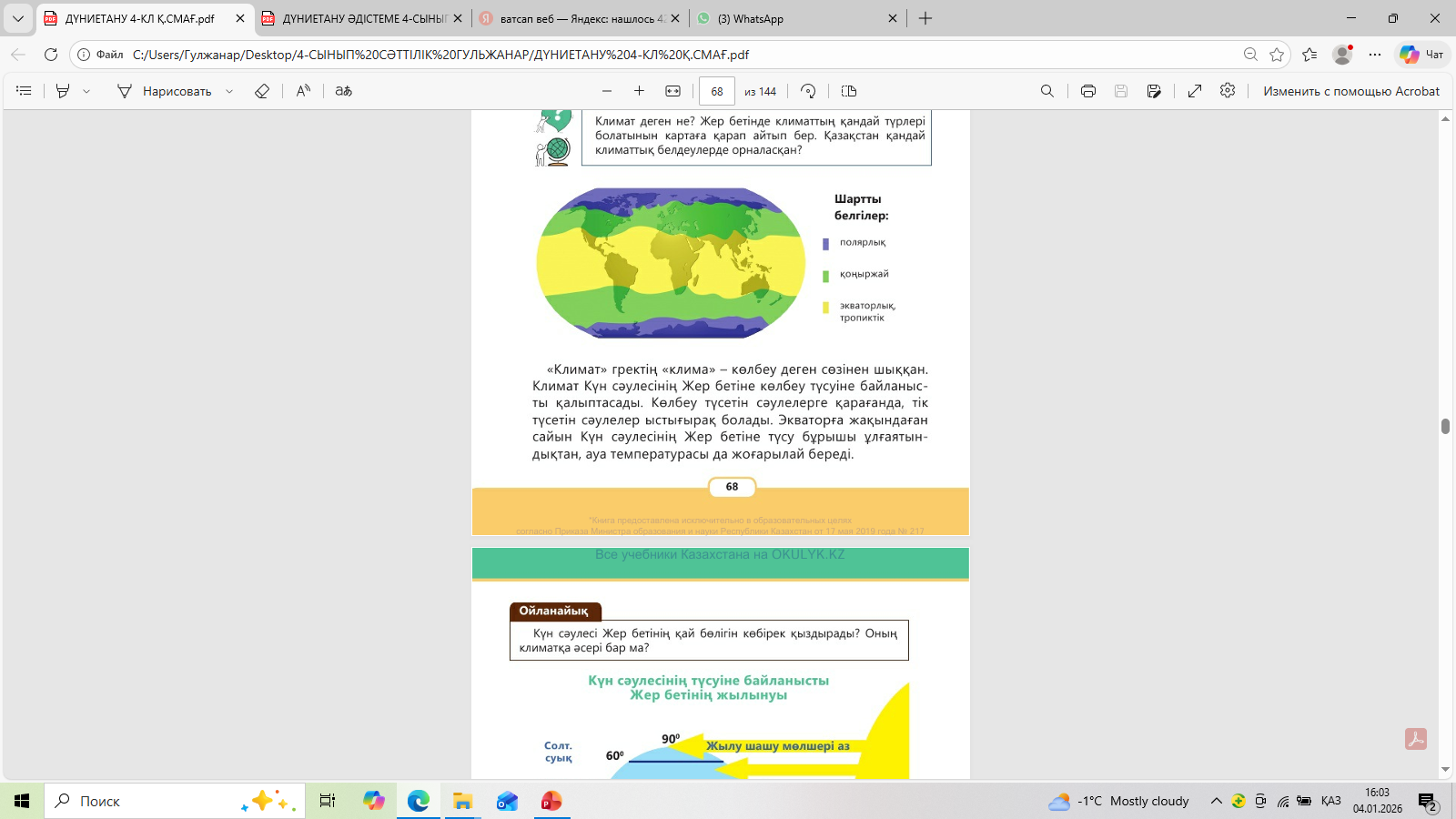Rotate the PDF page

808,91
